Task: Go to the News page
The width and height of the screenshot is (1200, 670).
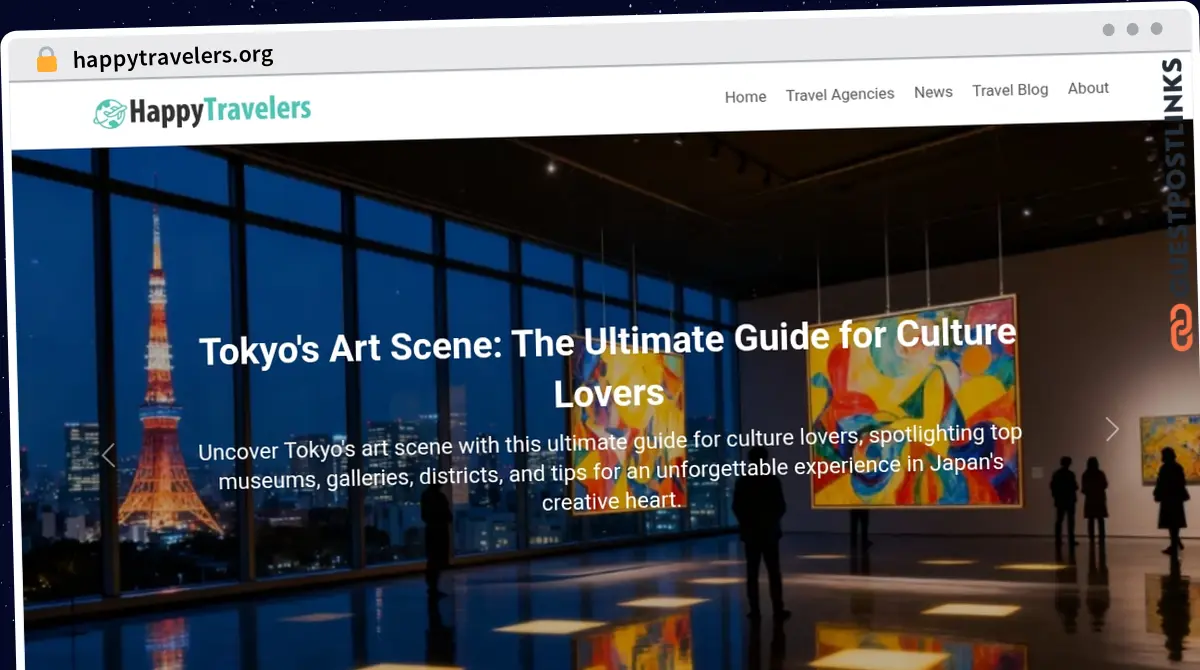Action: [x=933, y=92]
